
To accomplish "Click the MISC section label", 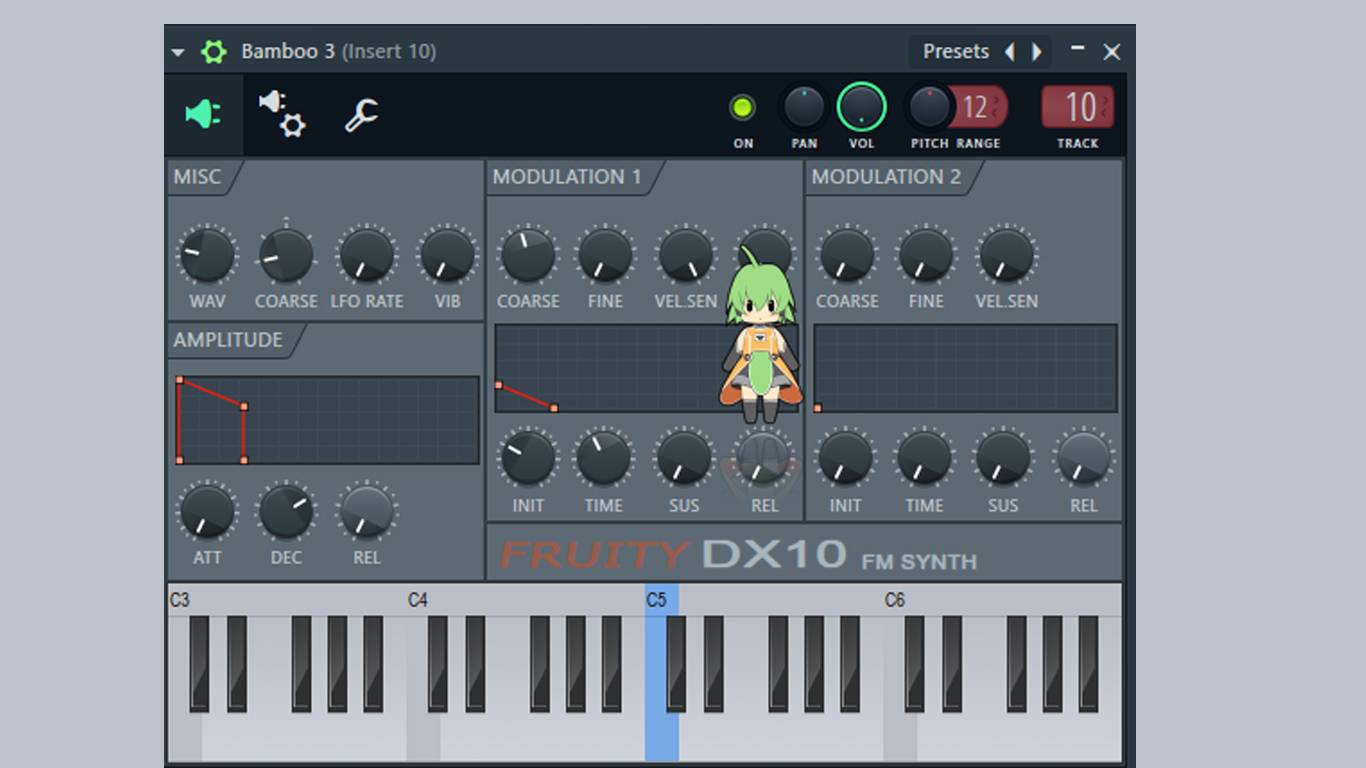I will pos(197,177).
